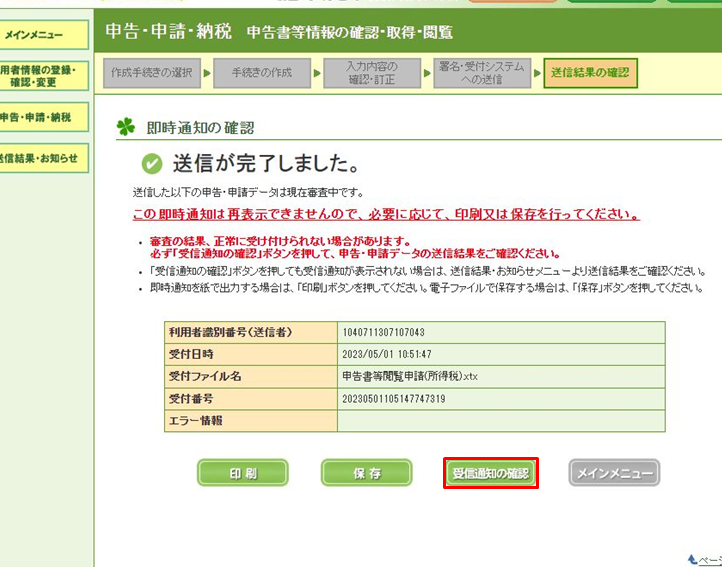
Task: Click the 利用者識別番号 value in the table
Action: [x=384, y=332]
